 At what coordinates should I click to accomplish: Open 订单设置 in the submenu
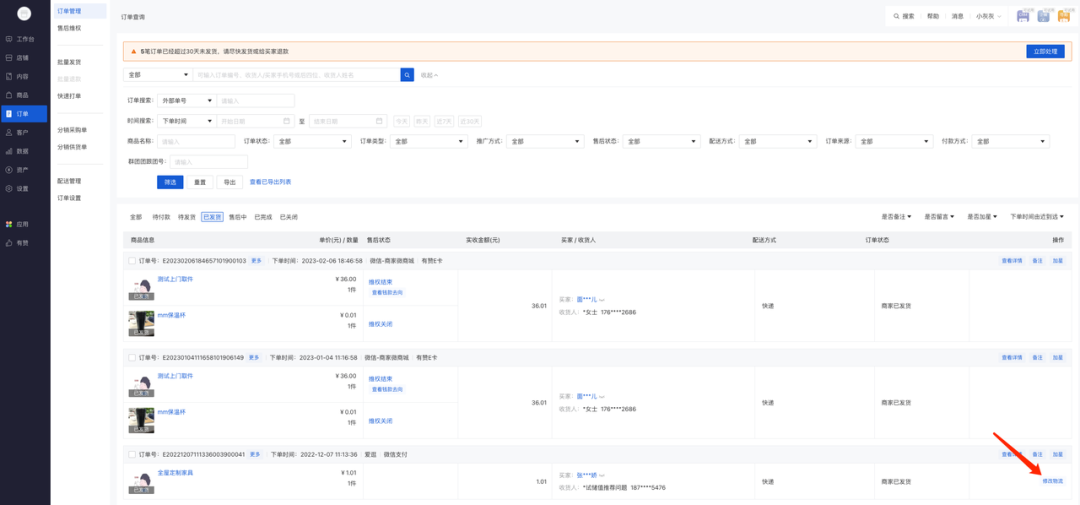pyautogui.click(x=69, y=198)
